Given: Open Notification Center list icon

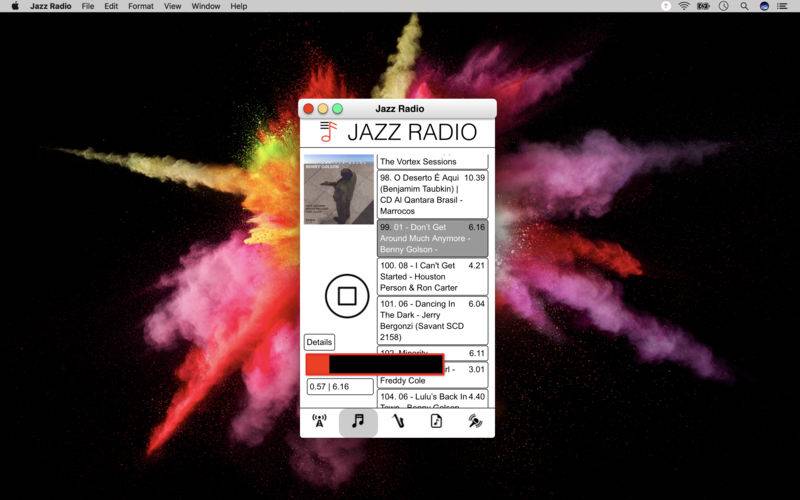Looking at the screenshot, I should point(782,6).
